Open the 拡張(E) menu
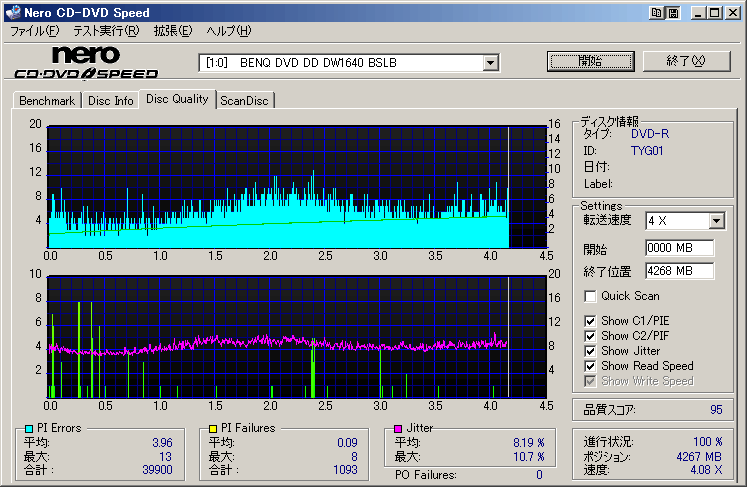The height and width of the screenshot is (487, 747). click(x=172, y=31)
